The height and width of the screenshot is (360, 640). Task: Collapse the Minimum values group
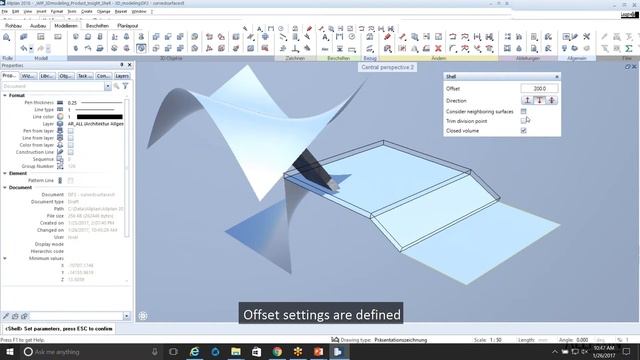coord(5,258)
